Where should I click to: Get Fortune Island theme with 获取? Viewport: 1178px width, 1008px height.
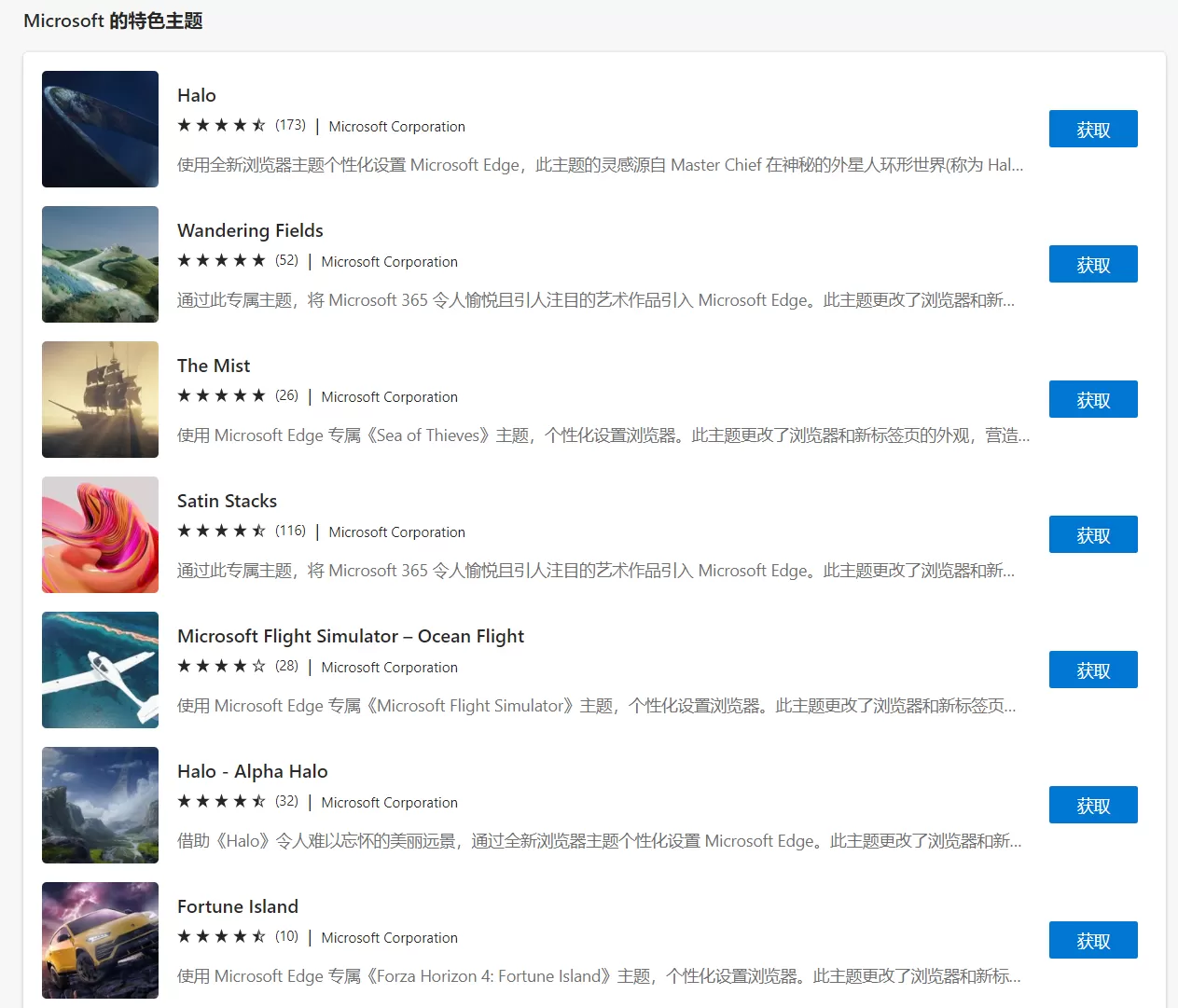point(1093,940)
